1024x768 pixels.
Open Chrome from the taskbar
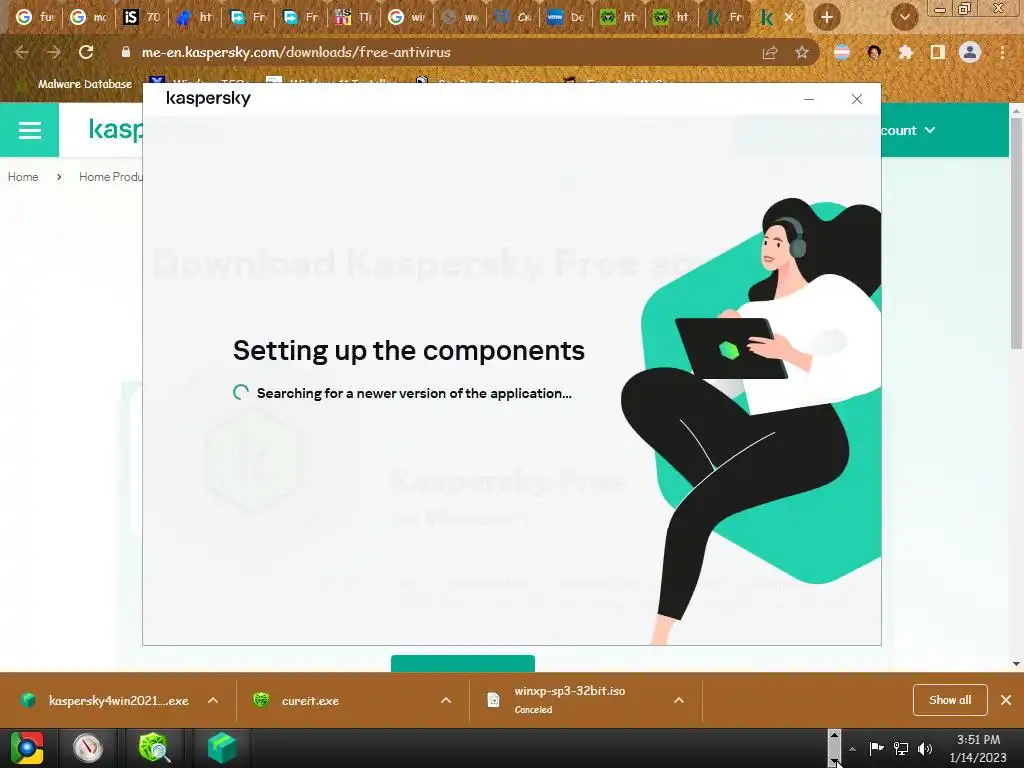tap(27, 748)
